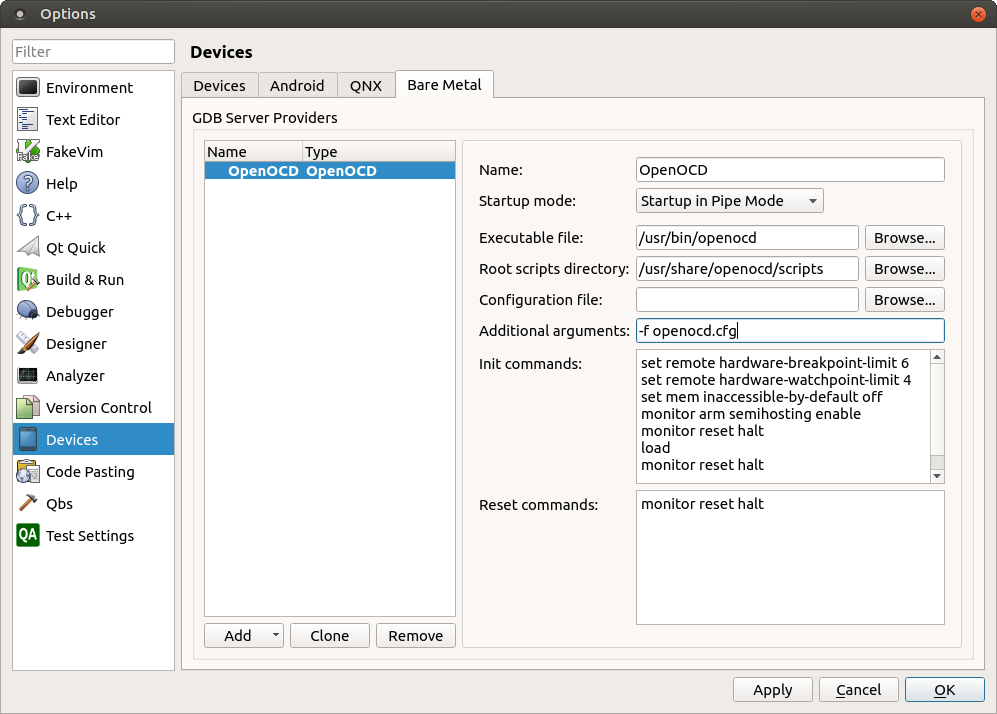Image resolution: width=997 pixels, height=714 pixels.
Task: Open the Version Control icon
Action: pos(28,408)
